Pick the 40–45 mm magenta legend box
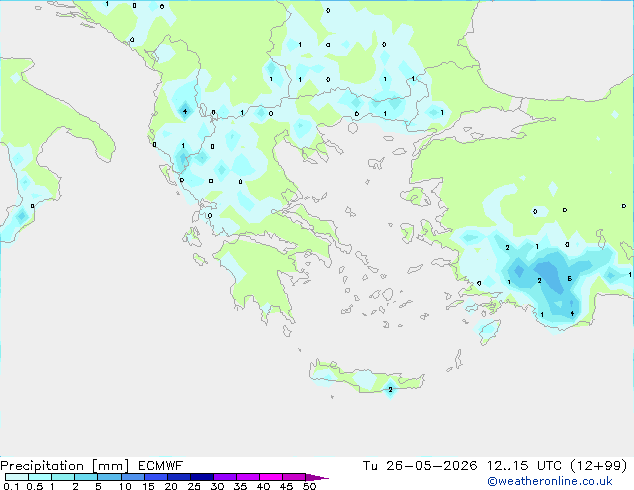Viewport: 634px width, 490px height. pyautogui.click(x=271, y=477)
